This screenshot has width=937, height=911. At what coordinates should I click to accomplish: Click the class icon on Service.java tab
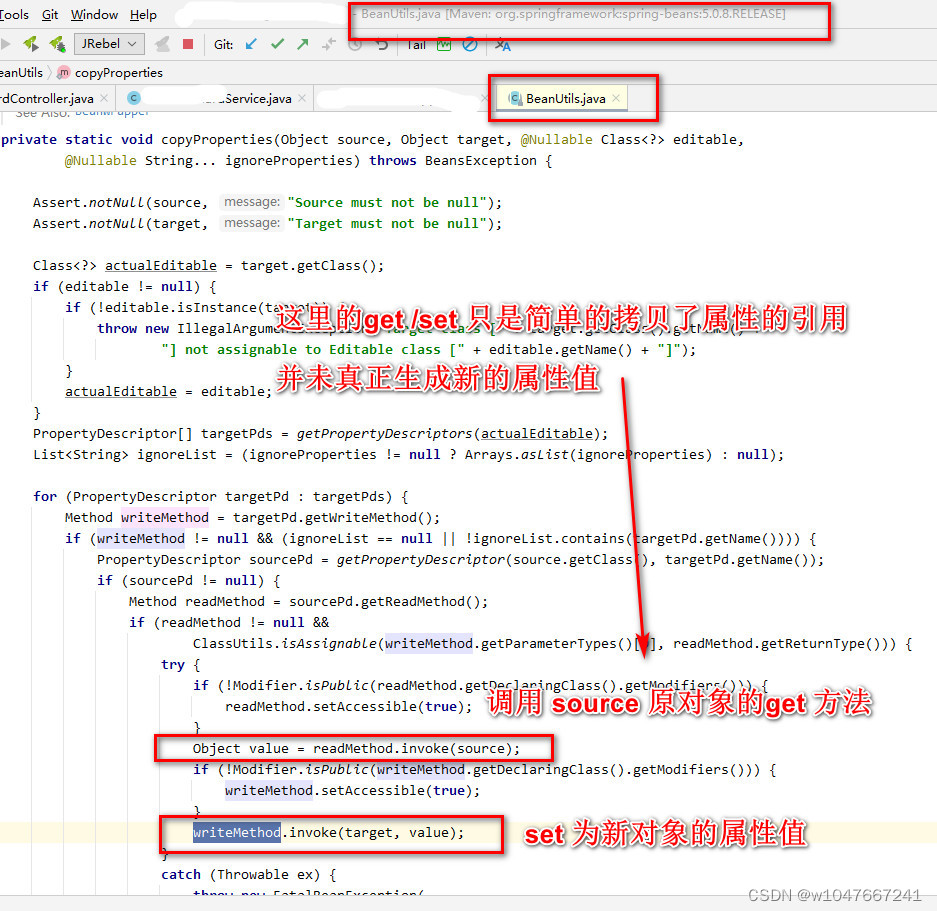134,98
